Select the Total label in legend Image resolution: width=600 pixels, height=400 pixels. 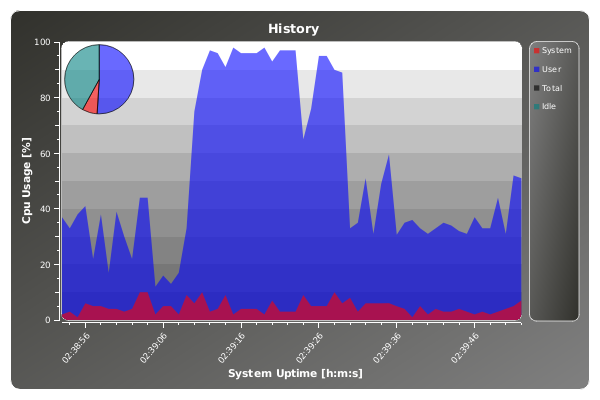[x=552, y=88]
